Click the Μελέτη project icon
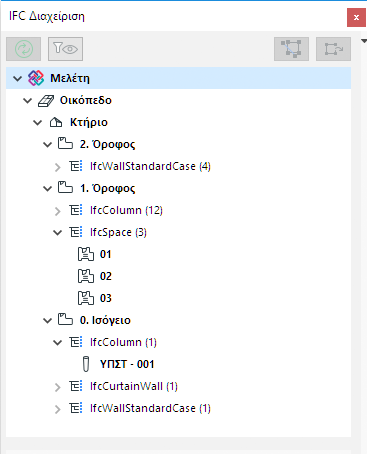 36,78
